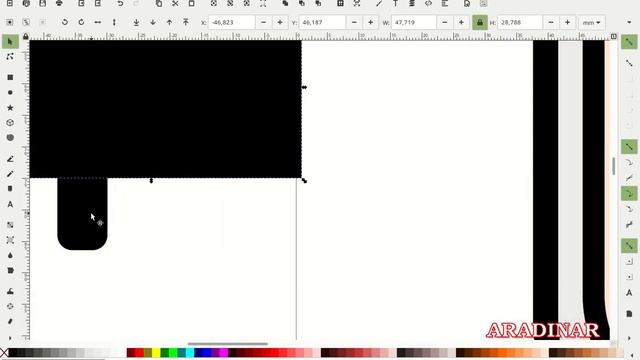Choose the Star and polygon tool
The height and width of the screenshot is (360, 640).
10,108
